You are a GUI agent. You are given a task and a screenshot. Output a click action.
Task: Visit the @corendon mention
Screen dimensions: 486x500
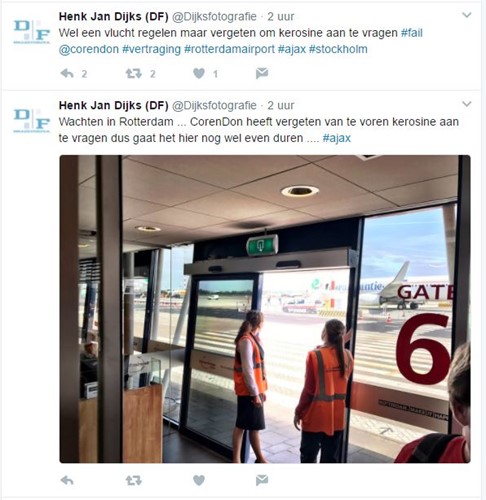pyautogui.click(x=89, y=49)
